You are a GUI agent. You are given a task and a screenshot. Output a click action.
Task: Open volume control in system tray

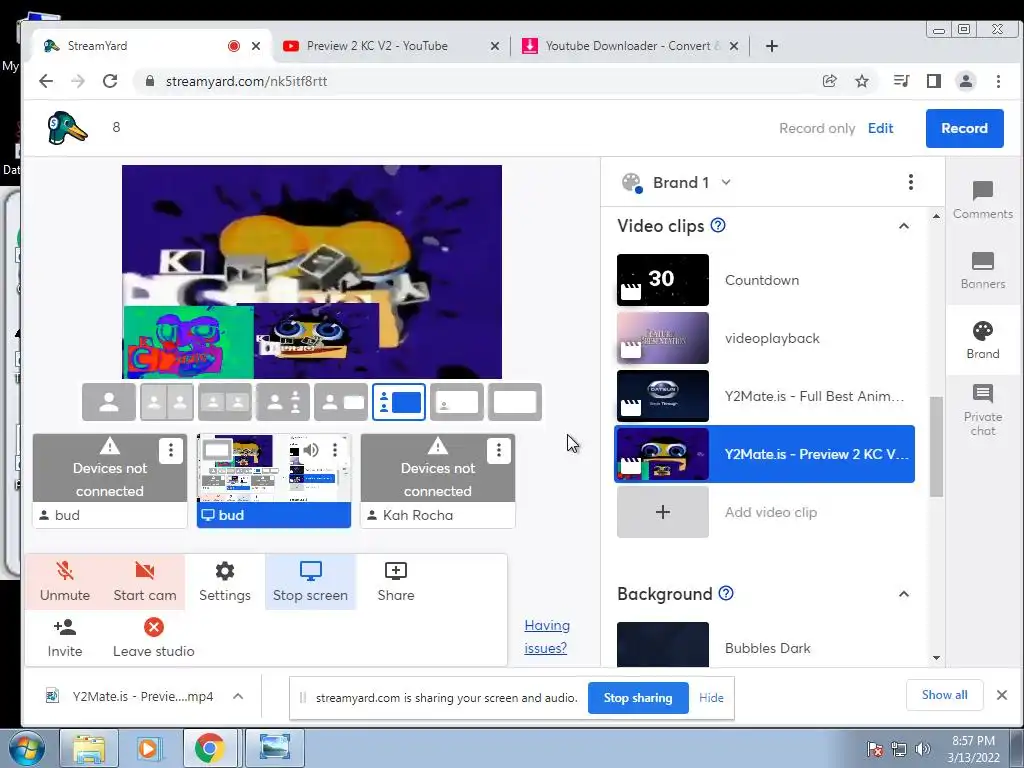tap(923, 748)
